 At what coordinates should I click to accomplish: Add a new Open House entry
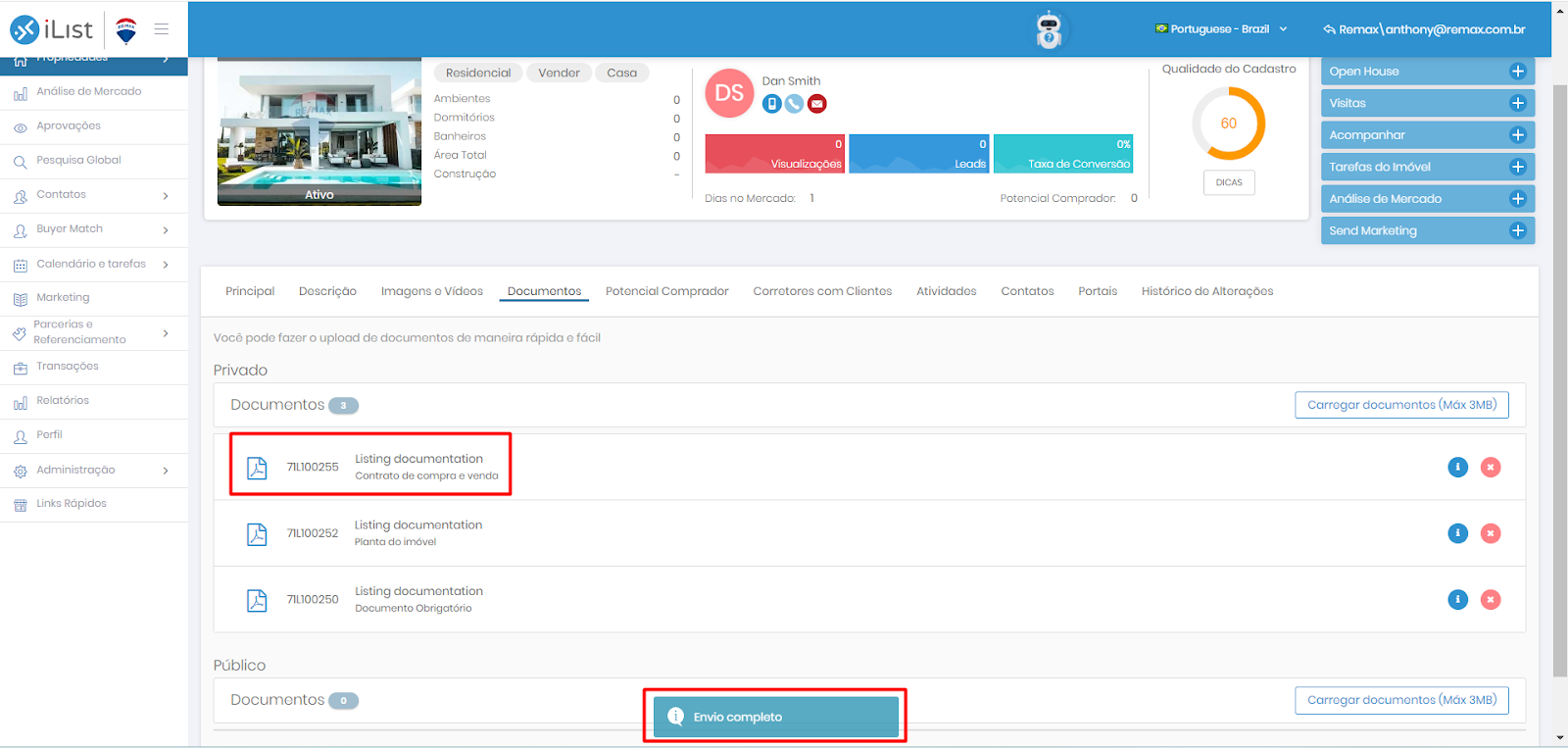1518,72
